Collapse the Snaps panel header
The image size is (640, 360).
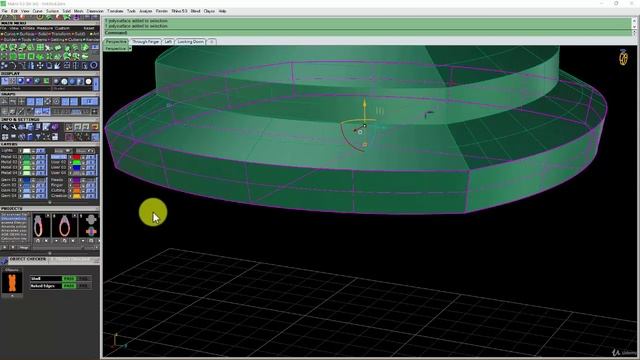click(x=50, y=94)
